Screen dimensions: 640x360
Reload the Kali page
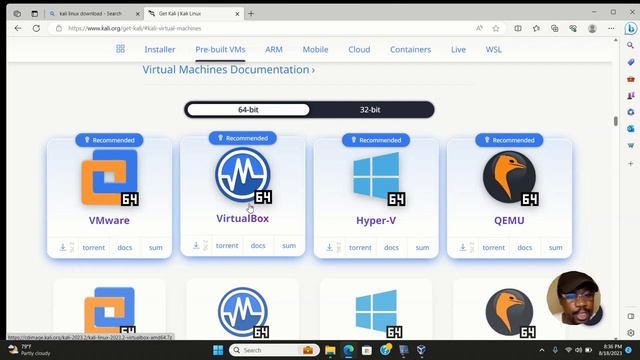point(36,28)
